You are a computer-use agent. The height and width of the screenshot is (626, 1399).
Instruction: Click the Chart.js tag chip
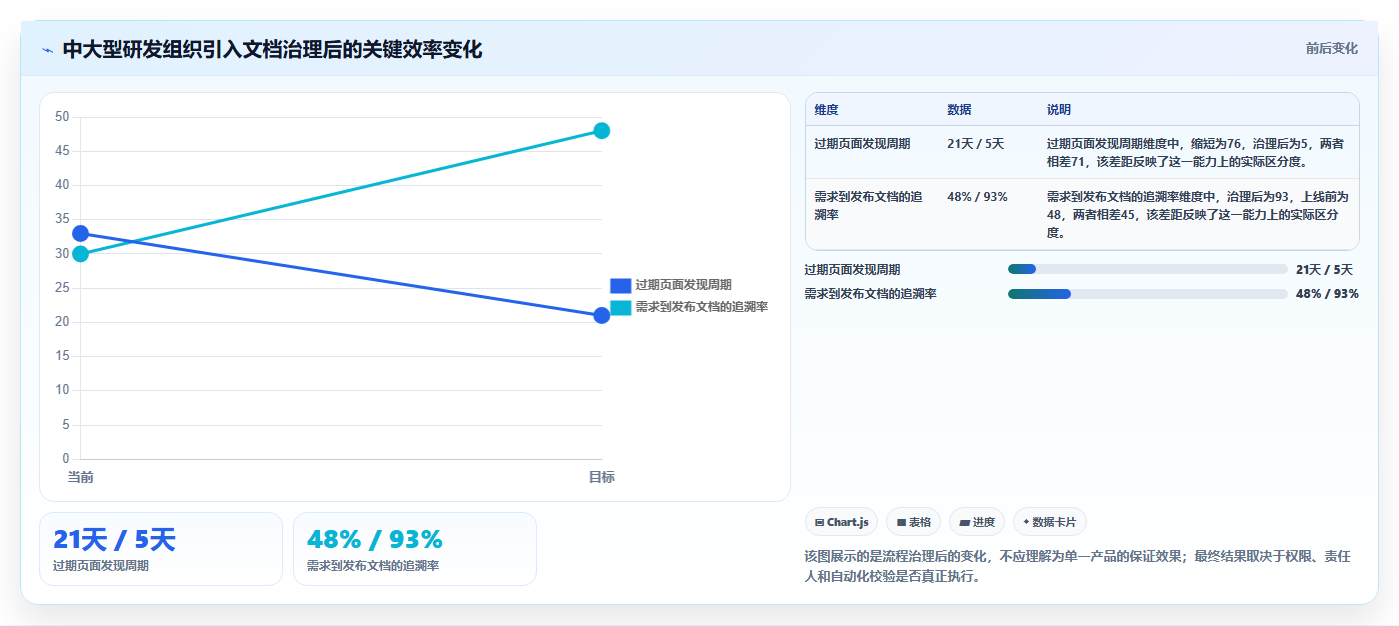(x=841, y=522)
